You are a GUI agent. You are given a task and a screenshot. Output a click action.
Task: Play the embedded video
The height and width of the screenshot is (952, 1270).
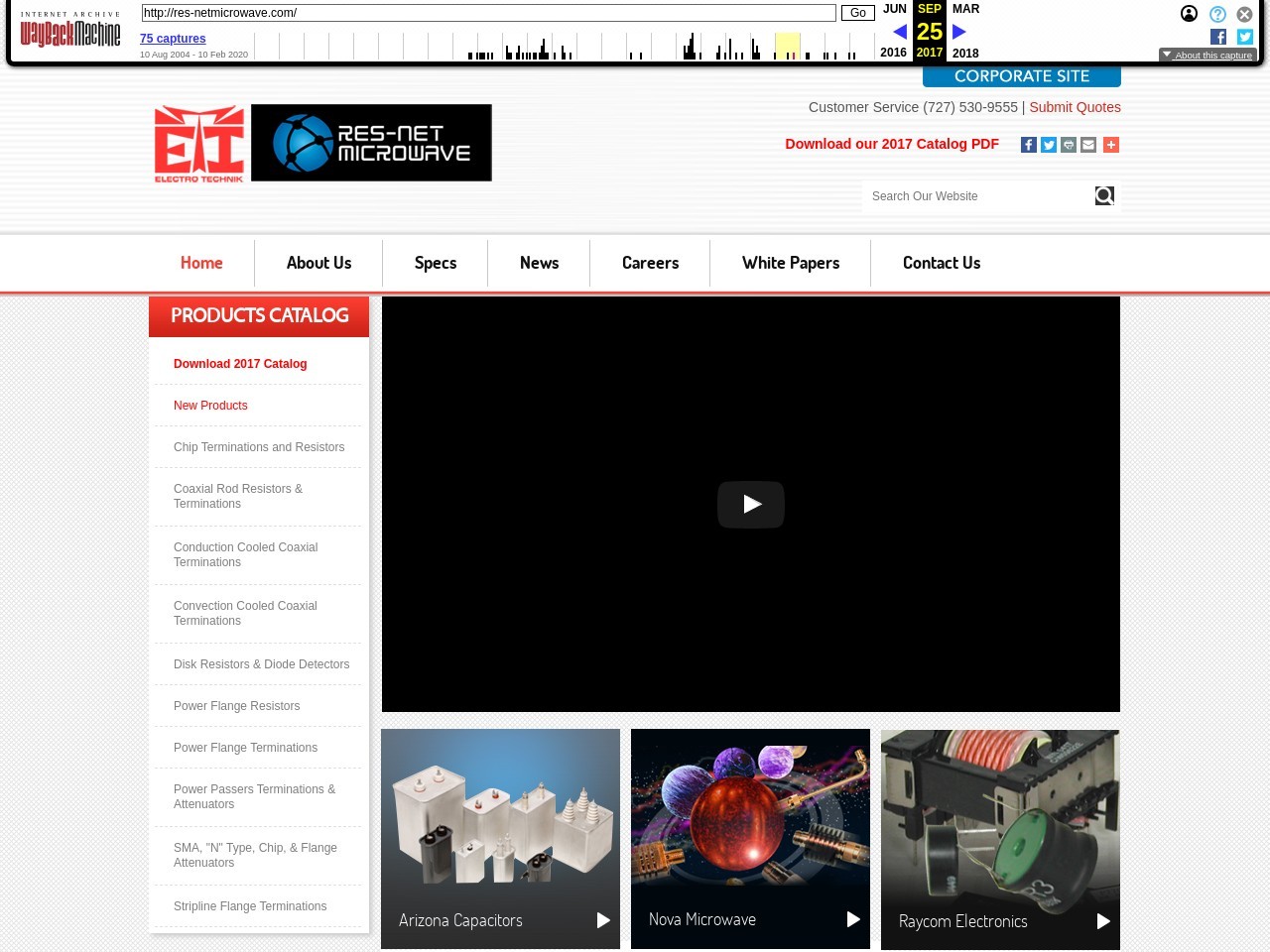coord(750,504)
